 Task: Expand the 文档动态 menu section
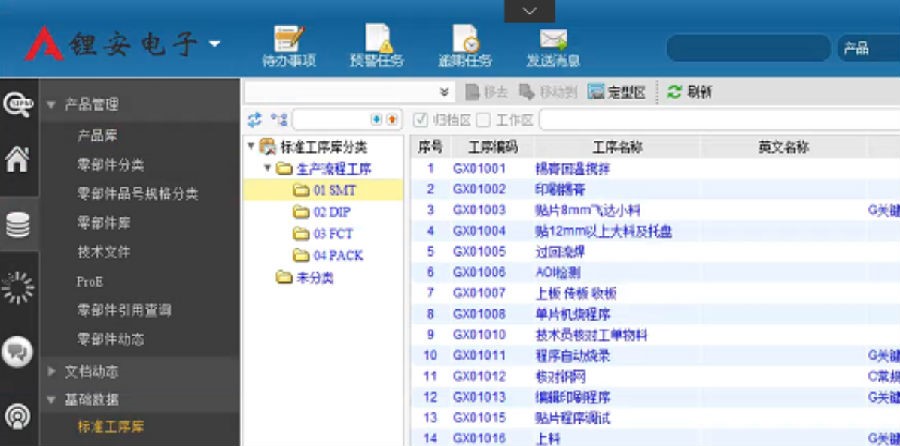pyautogui.click(x=52, y=372)
